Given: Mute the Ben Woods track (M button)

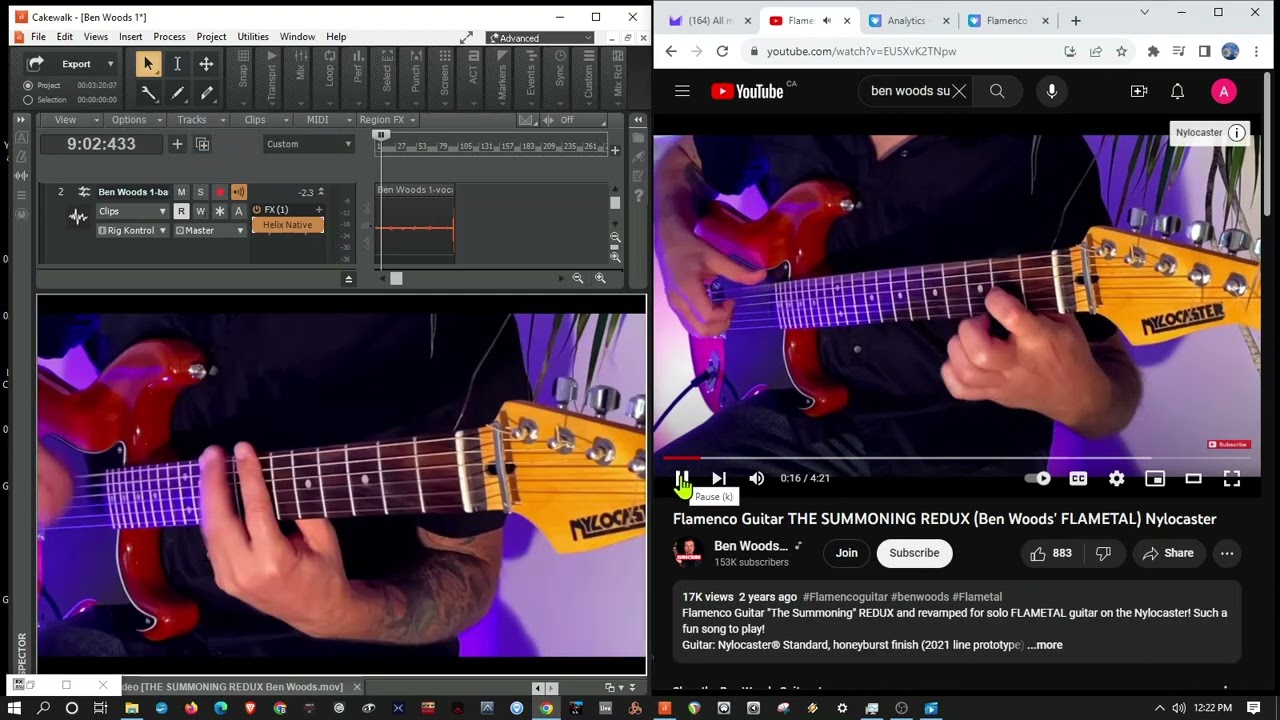Looking at the screenshot, I should (181, 192).
